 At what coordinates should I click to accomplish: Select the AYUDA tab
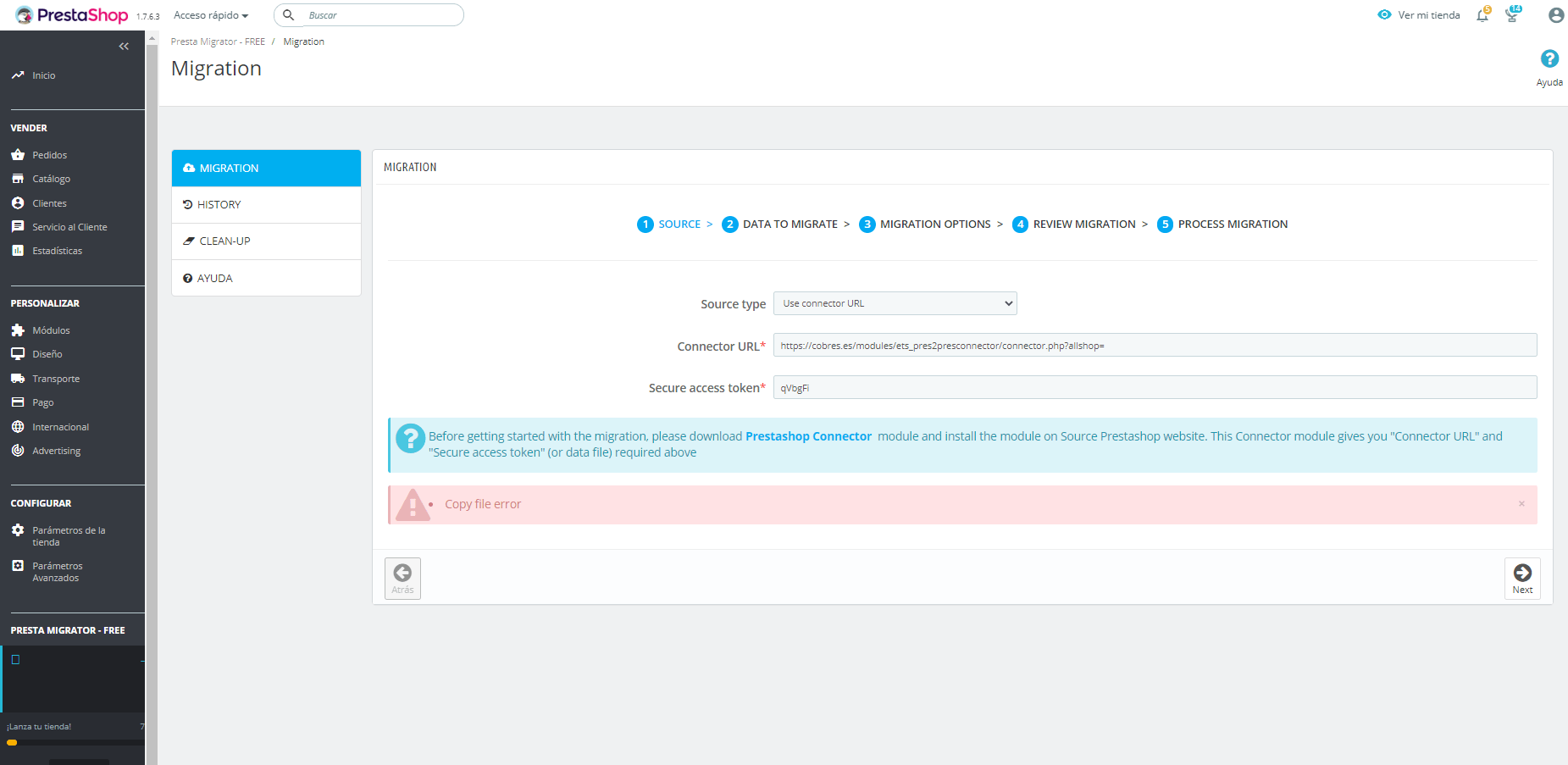[266, 278]
